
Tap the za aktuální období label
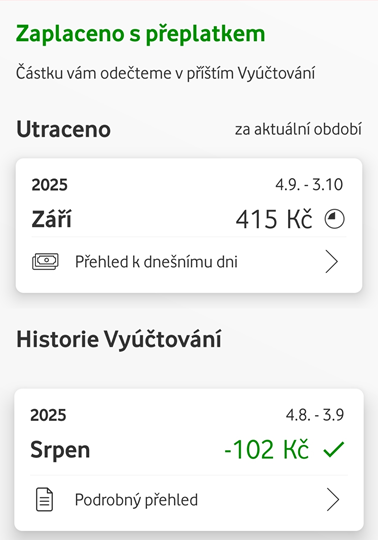click(298, 129)
